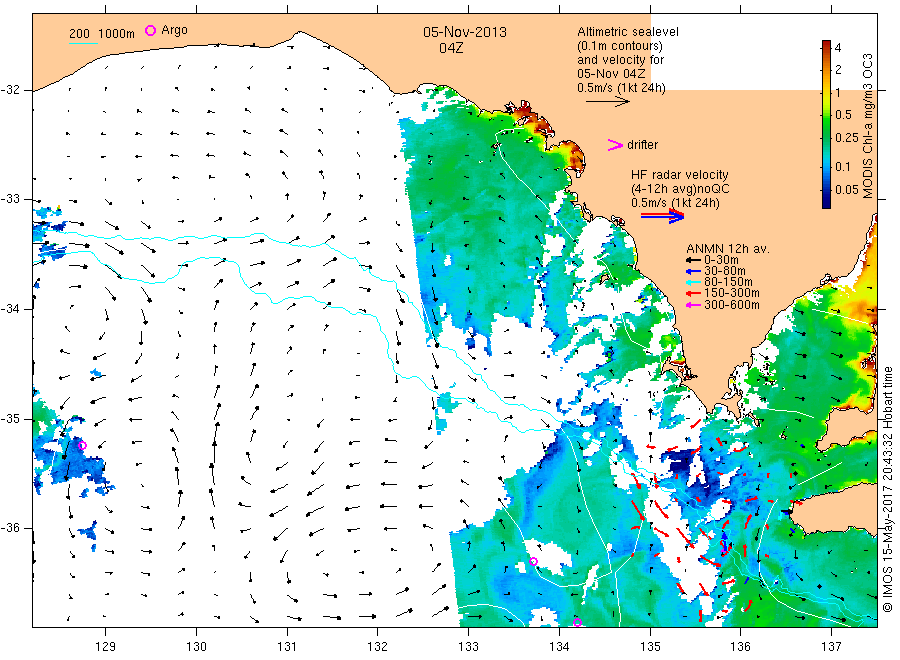Click the longitude axis label 133
Image resolution: width=900 pixels, height=660 pixels.
pos(468,647)
